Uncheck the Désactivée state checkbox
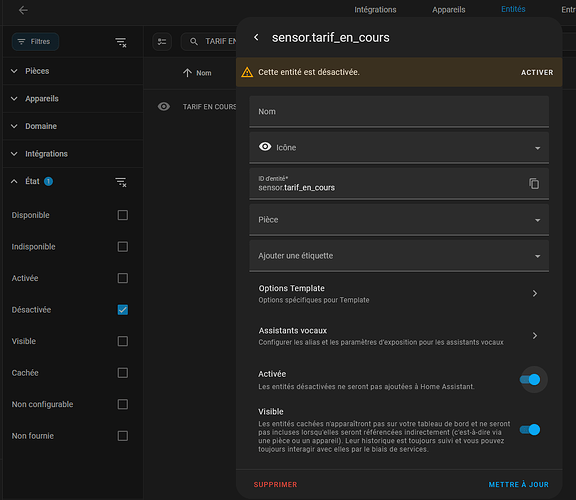Viewport: 576px width, 500px height. click(123, 310)
